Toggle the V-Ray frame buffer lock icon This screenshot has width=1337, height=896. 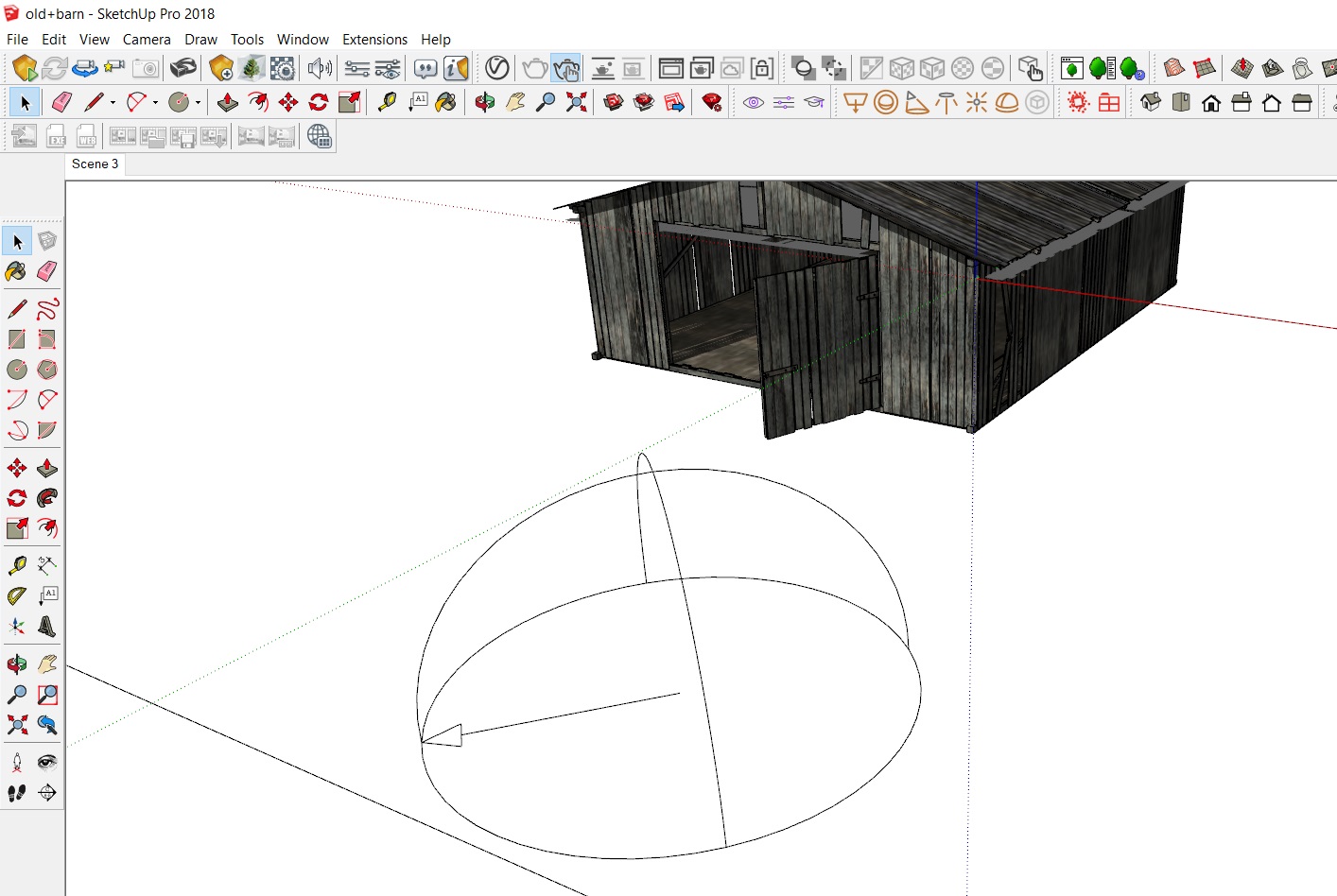[762, 68]
